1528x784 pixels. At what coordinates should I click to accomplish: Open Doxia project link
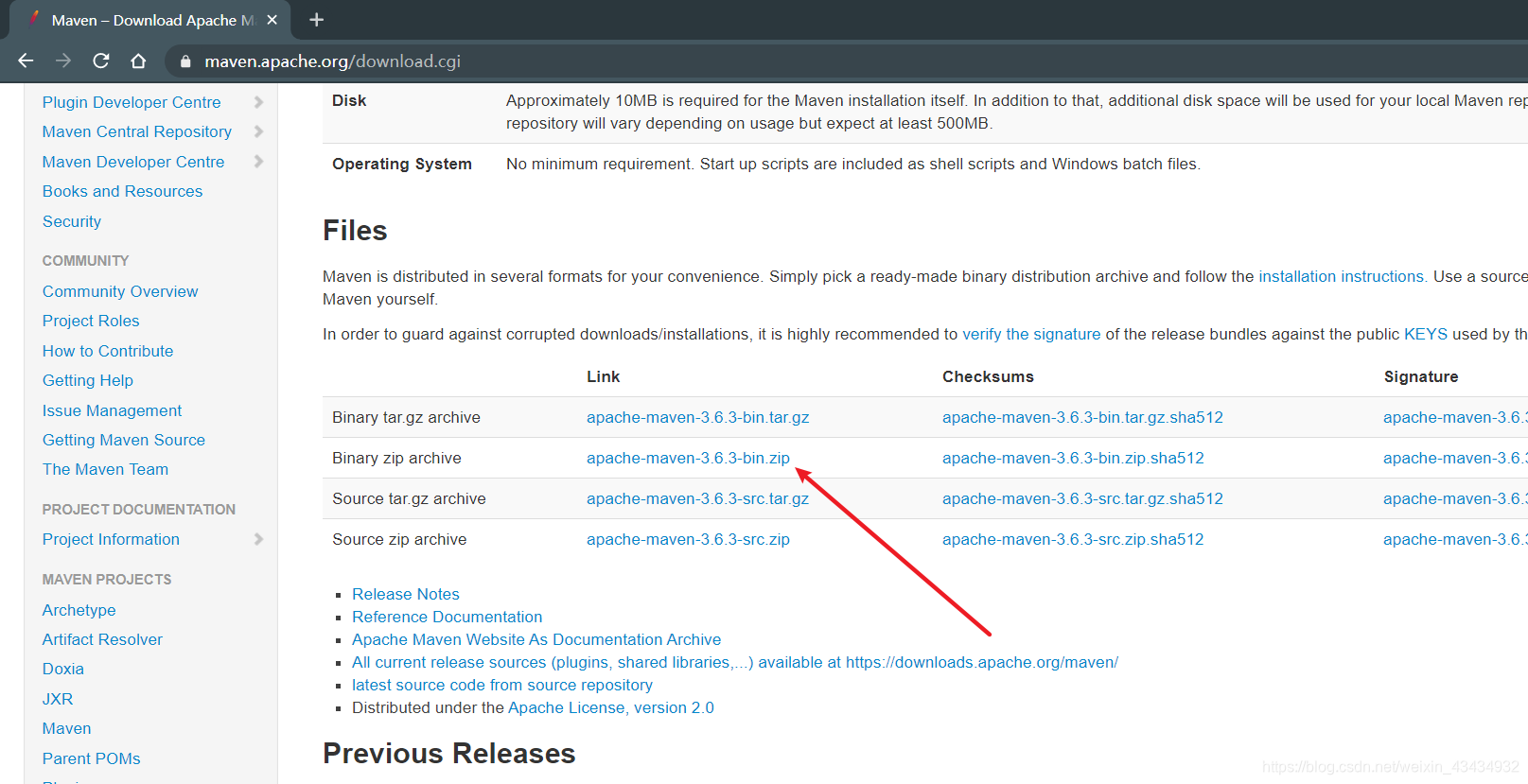63,669
